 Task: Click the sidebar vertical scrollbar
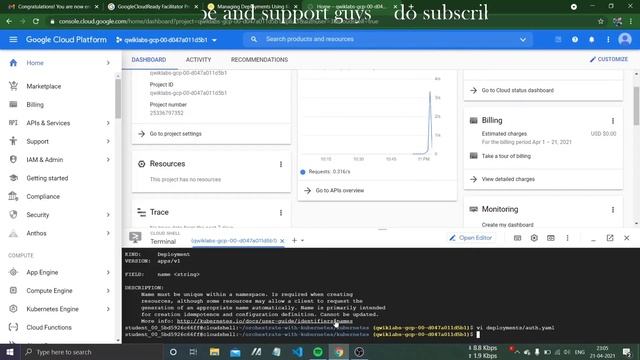click(x=118, y=98)
